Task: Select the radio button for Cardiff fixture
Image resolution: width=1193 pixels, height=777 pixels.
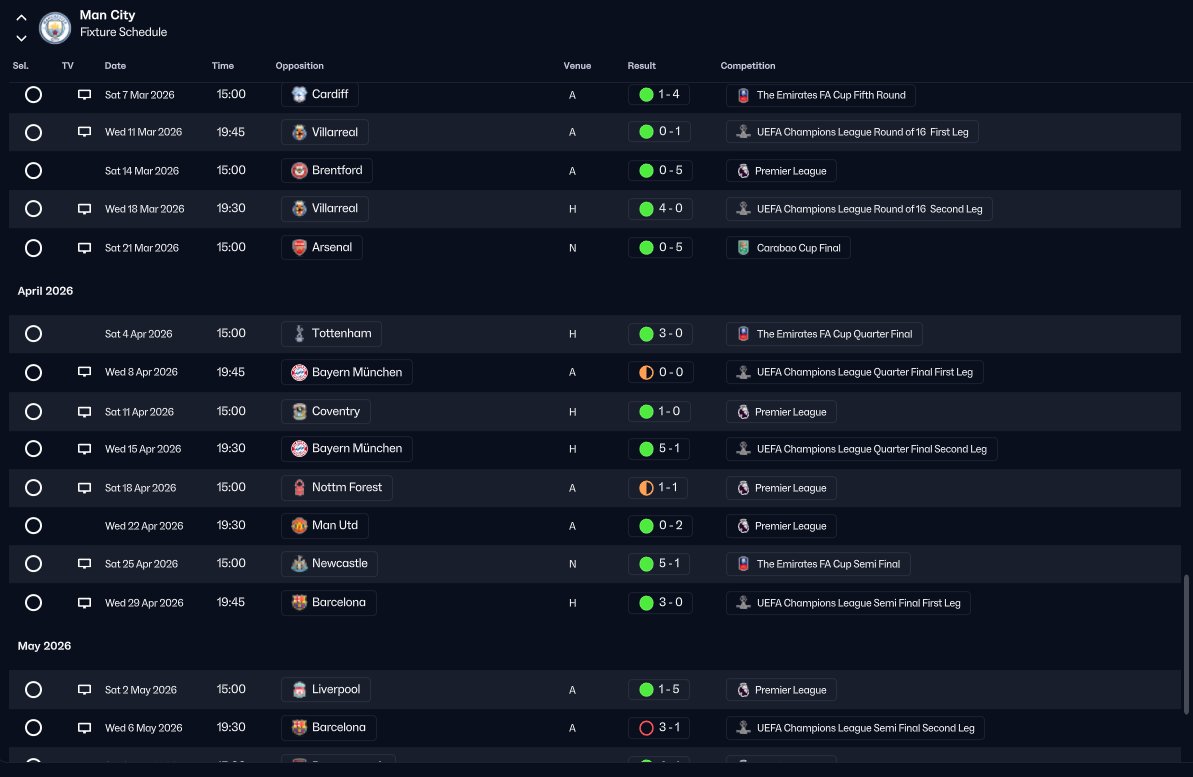Action: pos(33,94)
